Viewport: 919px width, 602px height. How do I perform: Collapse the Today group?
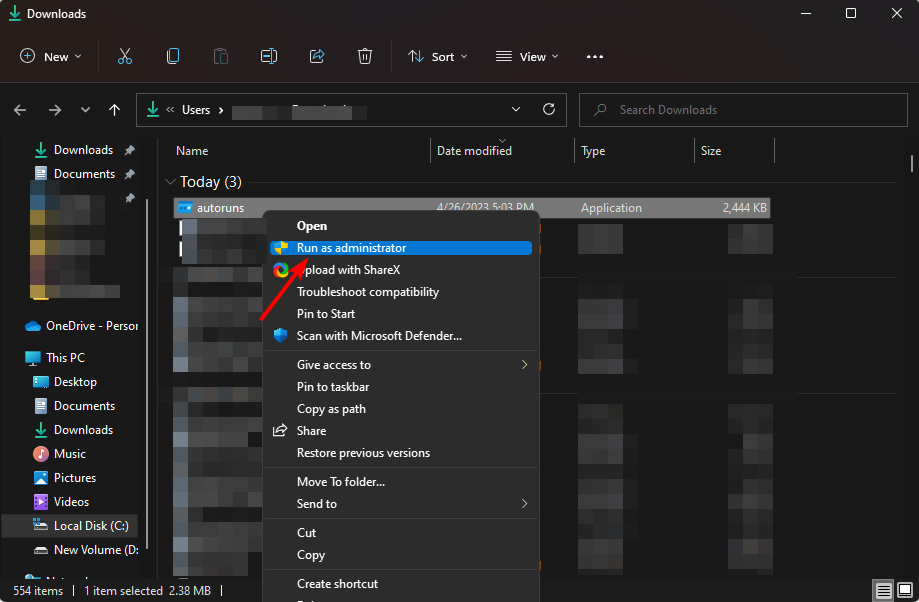pos(171,182)
